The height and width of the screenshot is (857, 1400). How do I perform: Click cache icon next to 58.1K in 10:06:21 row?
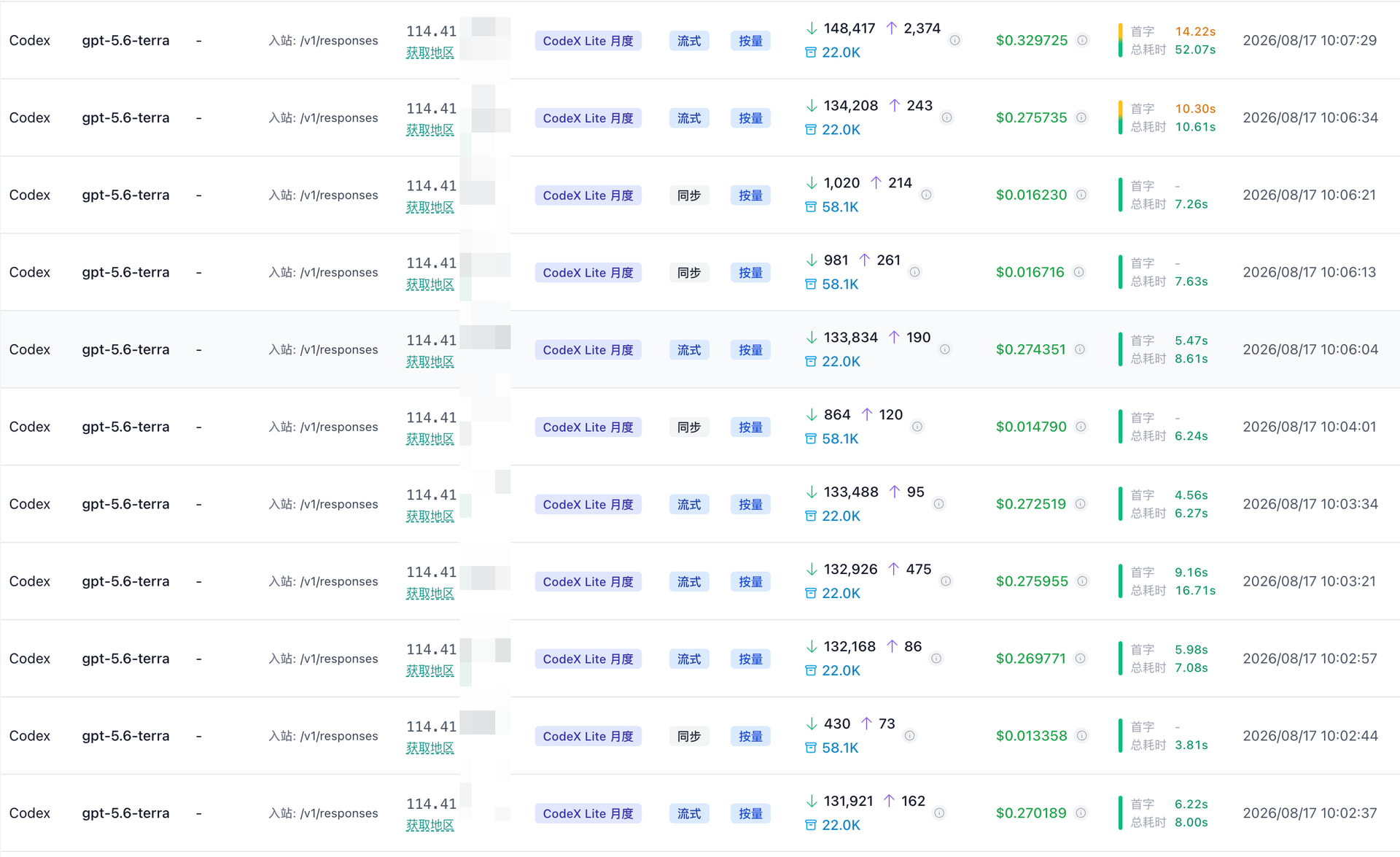pyautogui.click(x=810, y=207)
